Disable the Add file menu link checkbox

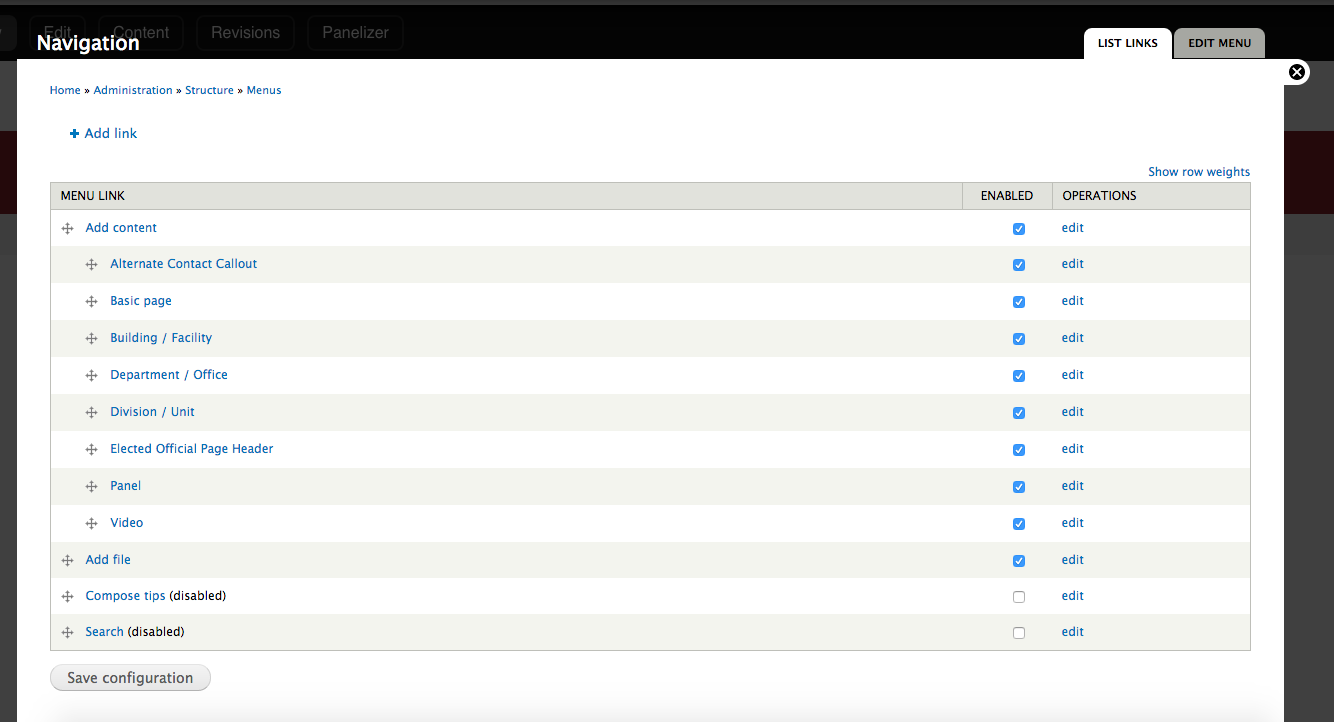tap(1019, 561)
